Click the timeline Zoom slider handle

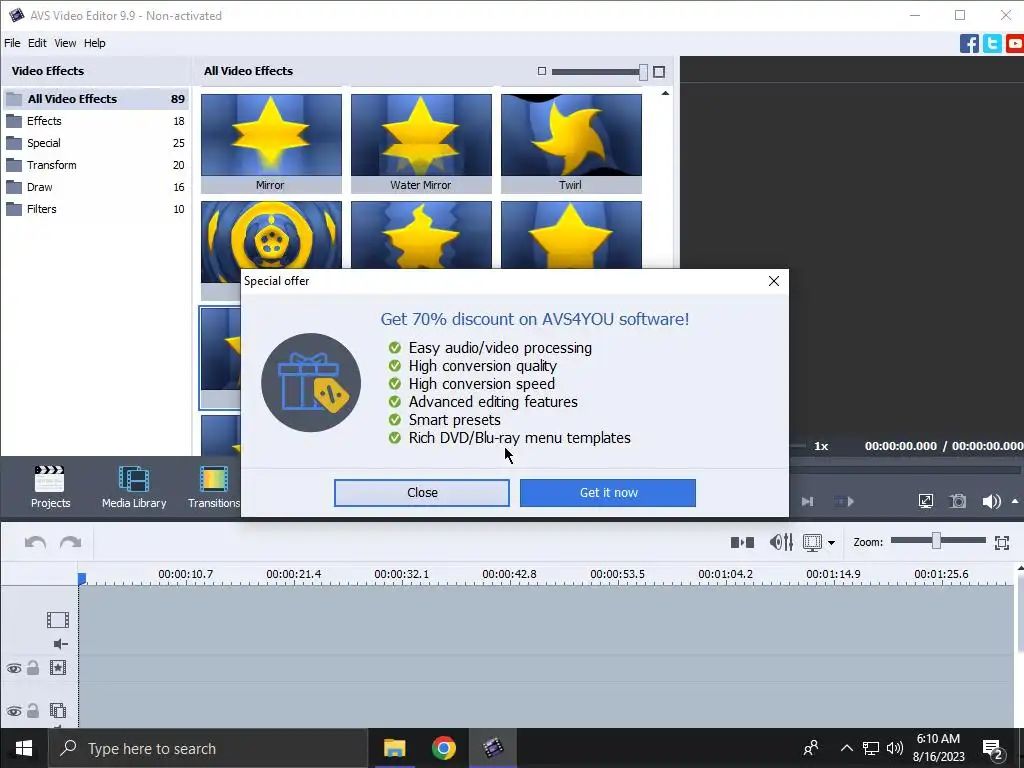[x=936, y=541]
